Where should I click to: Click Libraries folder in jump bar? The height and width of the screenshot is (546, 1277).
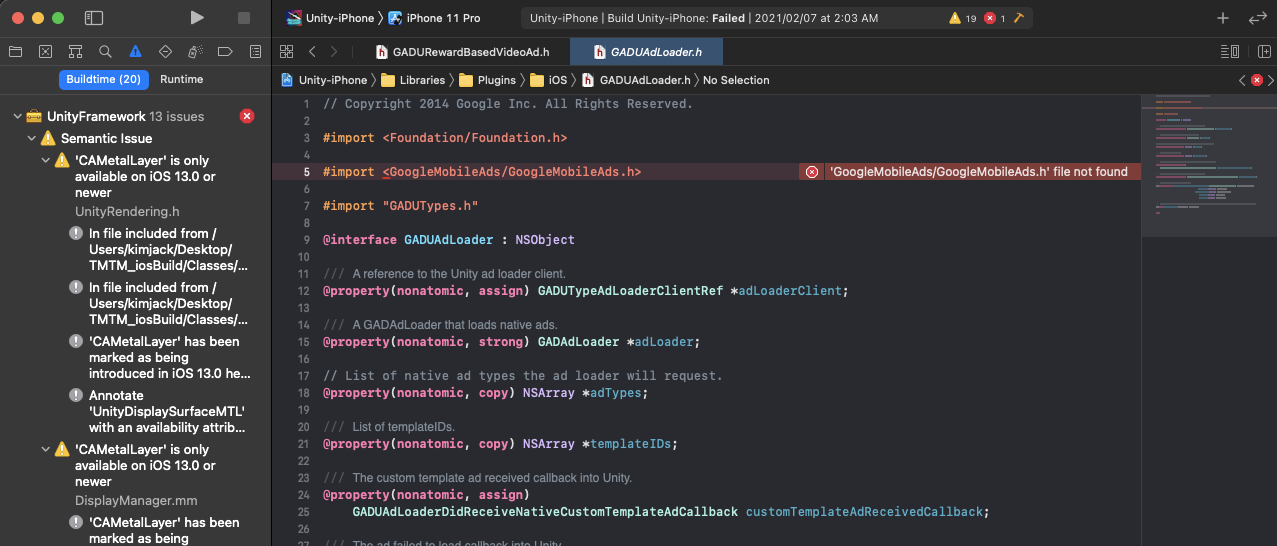coord(411,80)
